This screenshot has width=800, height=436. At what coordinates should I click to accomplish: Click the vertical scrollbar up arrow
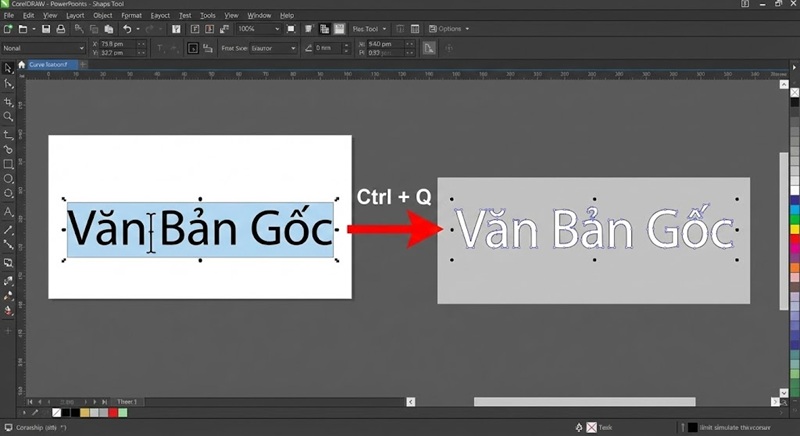click(784, 85)
